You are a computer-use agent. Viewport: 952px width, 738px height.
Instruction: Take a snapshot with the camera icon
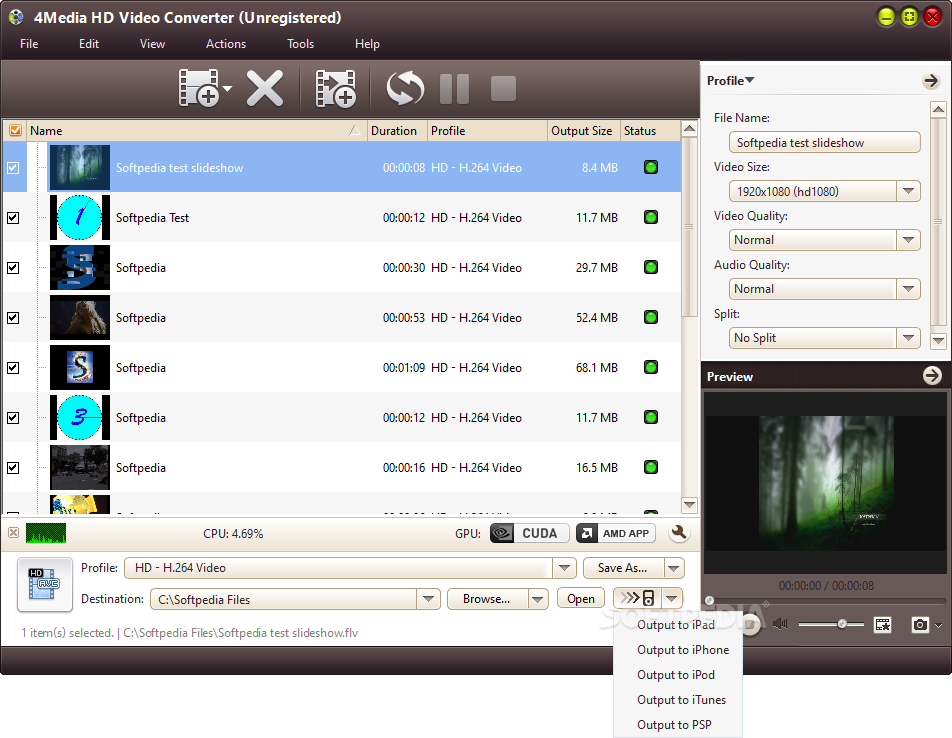920,625
